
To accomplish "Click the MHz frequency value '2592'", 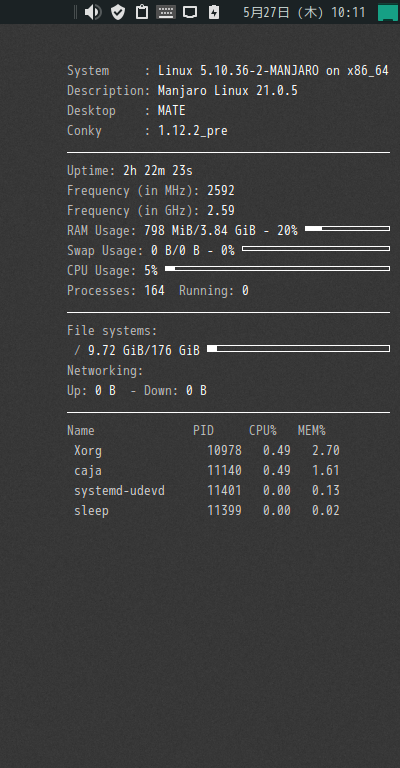I will (x=221, y=191).
